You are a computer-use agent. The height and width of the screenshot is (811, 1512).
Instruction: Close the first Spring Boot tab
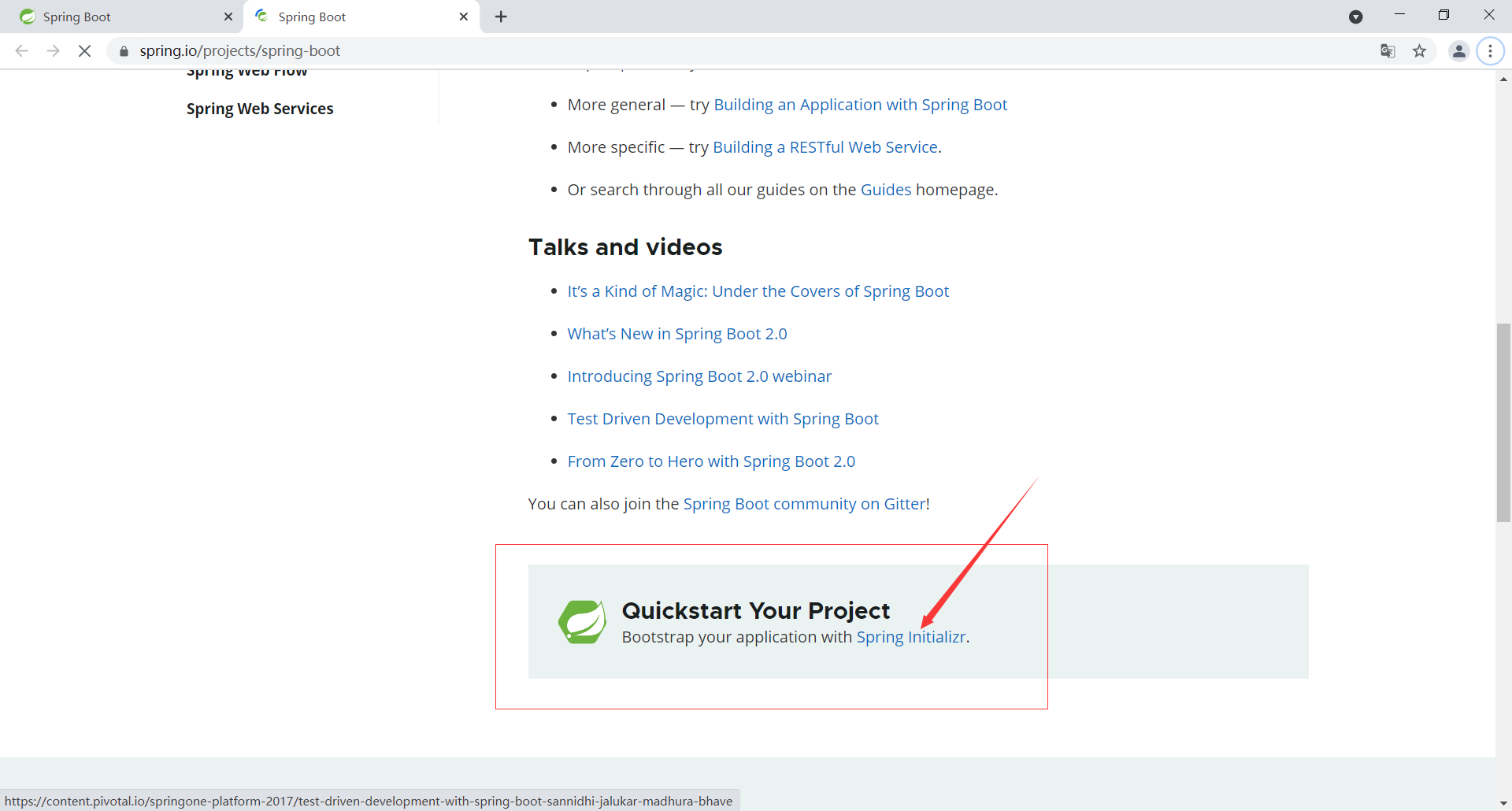point(228,17)
